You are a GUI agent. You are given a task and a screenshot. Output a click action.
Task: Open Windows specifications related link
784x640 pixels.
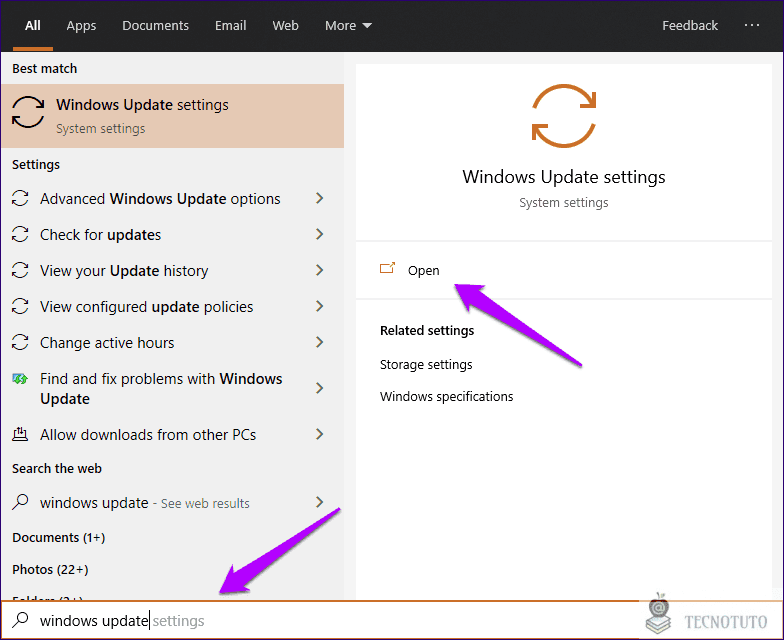446,396
